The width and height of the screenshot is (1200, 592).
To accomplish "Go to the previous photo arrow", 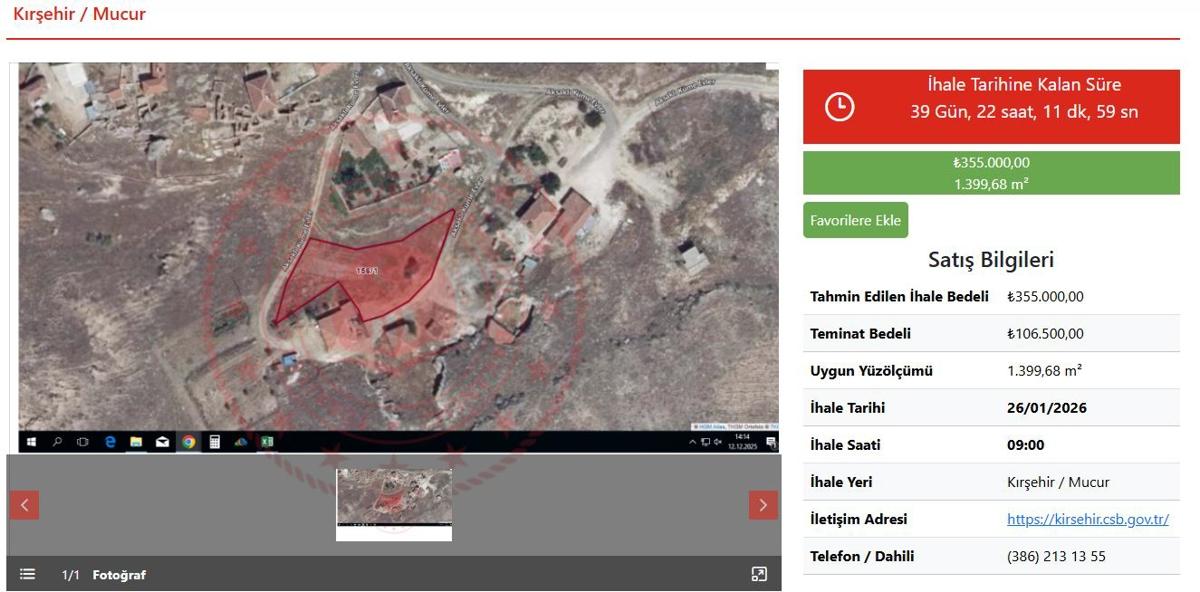I will click(24, 505).
